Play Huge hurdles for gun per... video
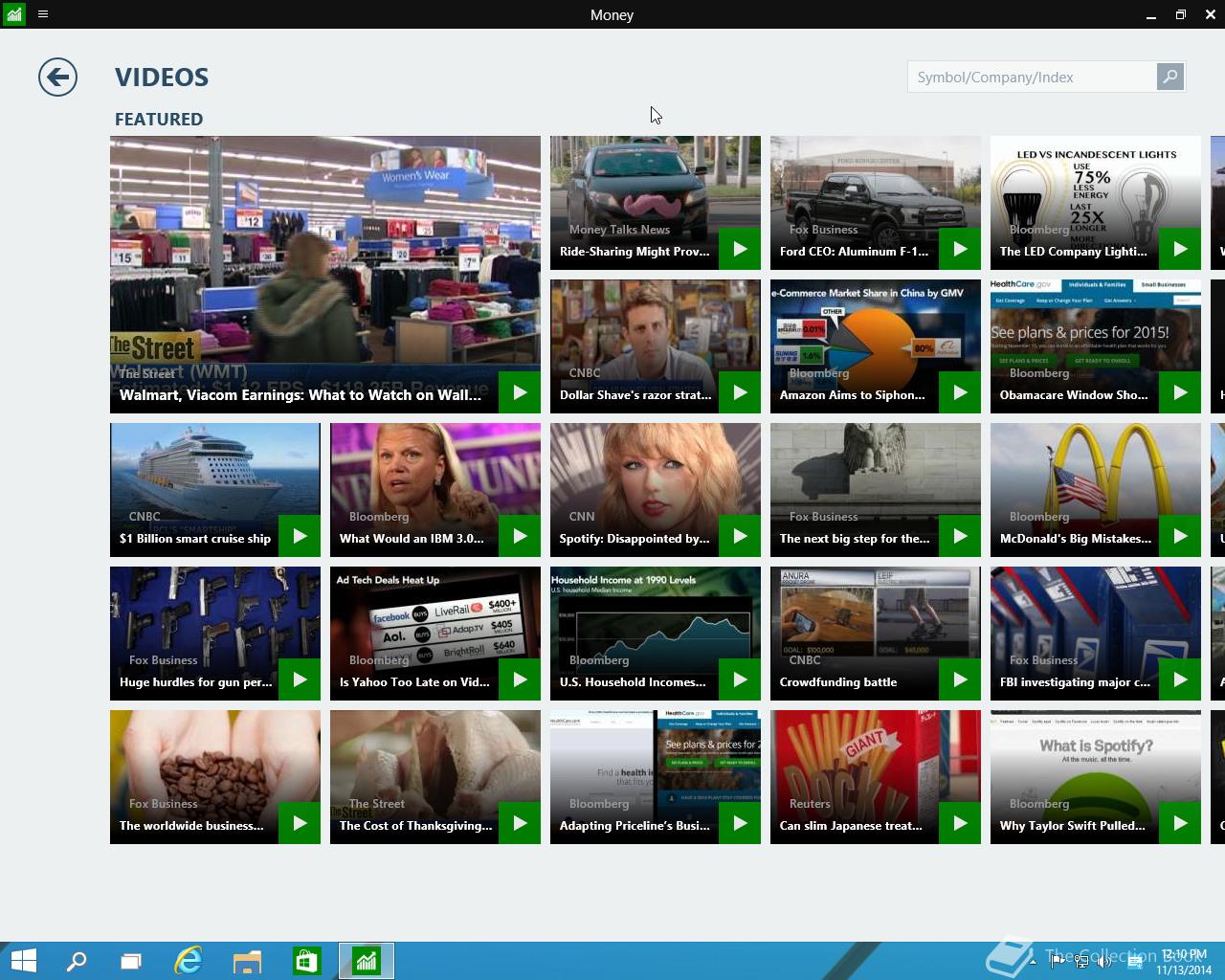This screenshot has width=1225, height=980. (x=300, y=679)
